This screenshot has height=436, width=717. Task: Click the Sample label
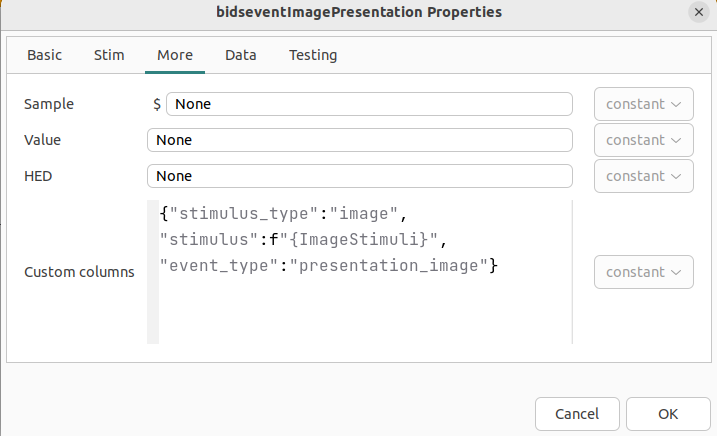click(49, 104)
